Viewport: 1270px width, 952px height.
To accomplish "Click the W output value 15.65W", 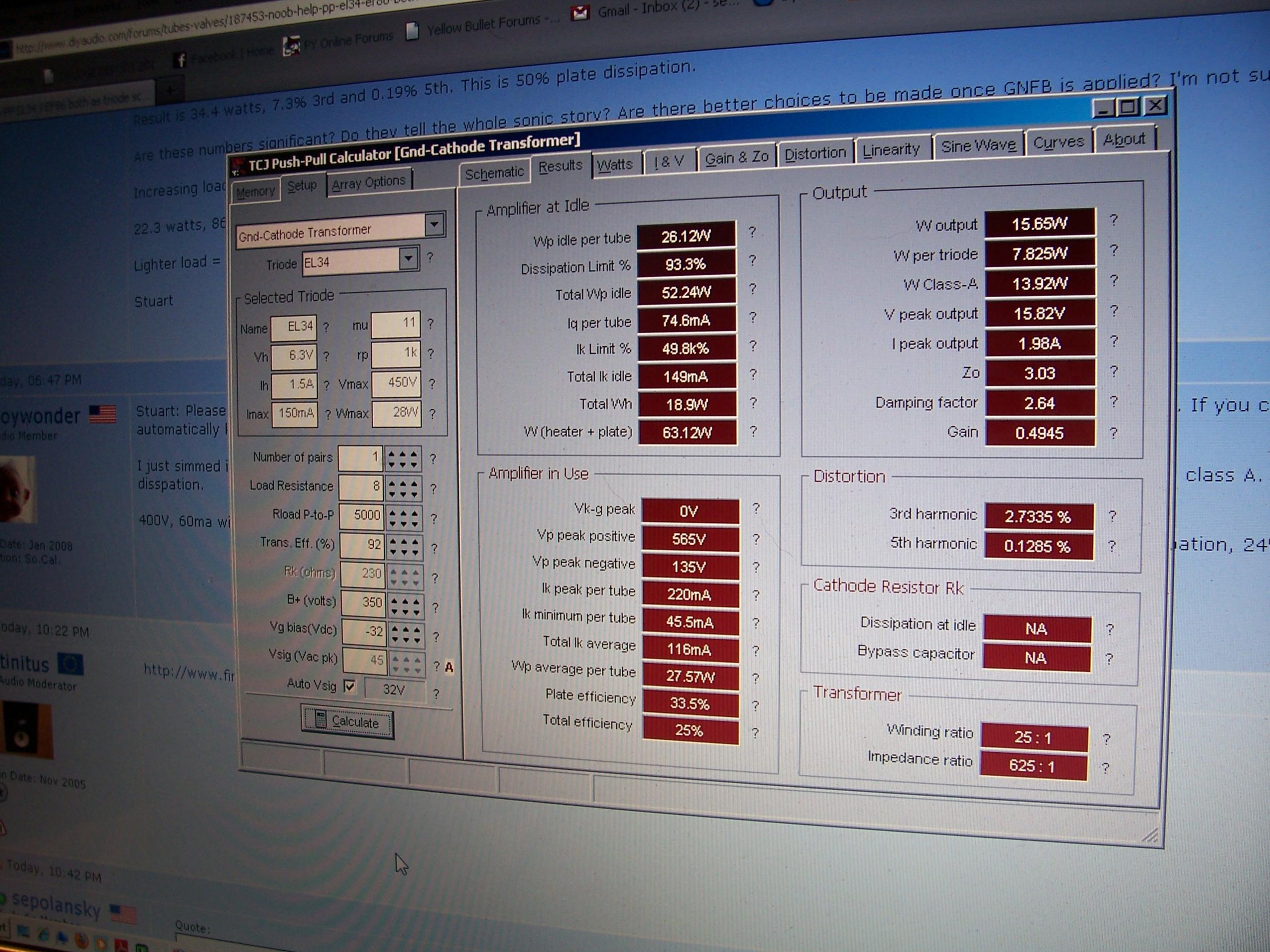I will tap(1039, 223).
